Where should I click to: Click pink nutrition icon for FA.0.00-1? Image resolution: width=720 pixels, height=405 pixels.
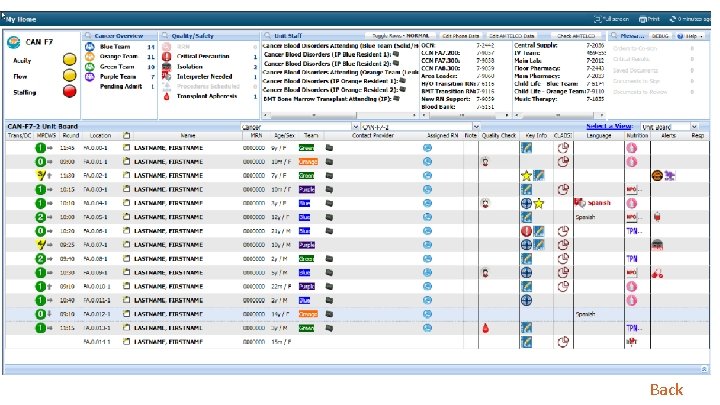tap(632, 148)
